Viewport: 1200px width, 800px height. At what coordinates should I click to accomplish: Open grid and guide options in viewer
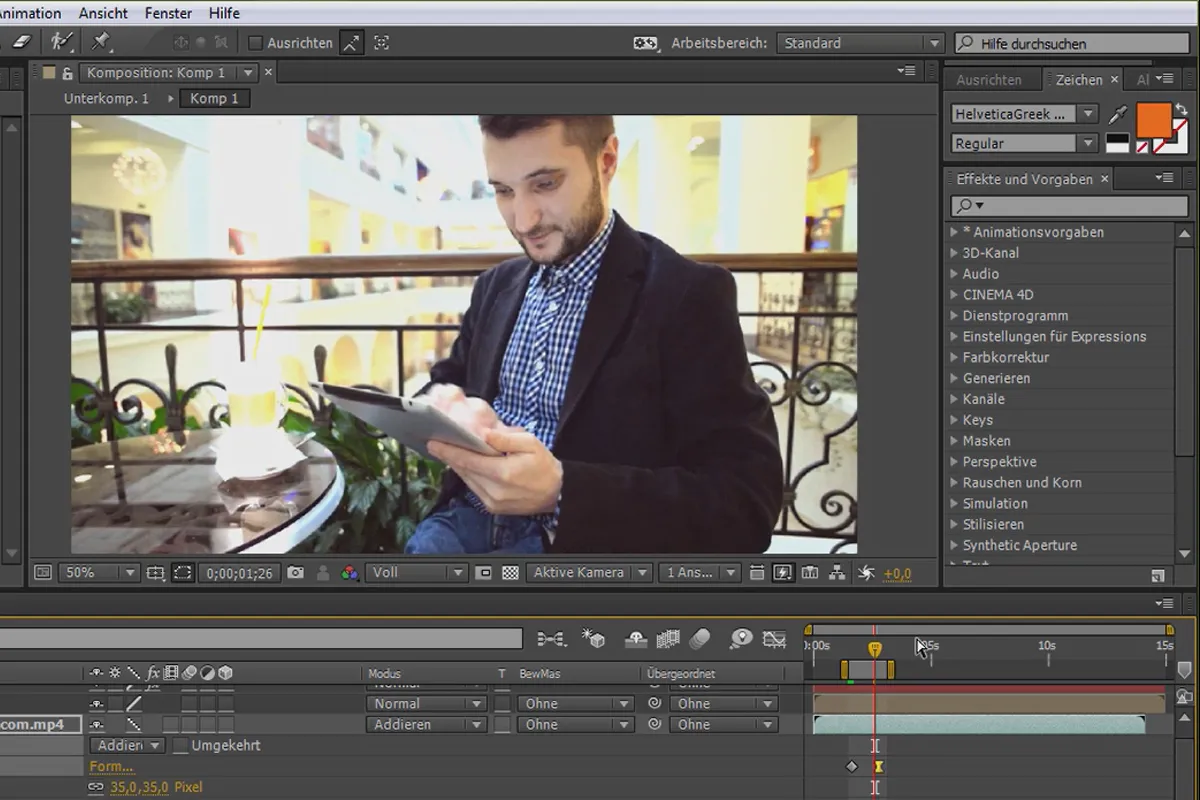(x=155, y=573)
